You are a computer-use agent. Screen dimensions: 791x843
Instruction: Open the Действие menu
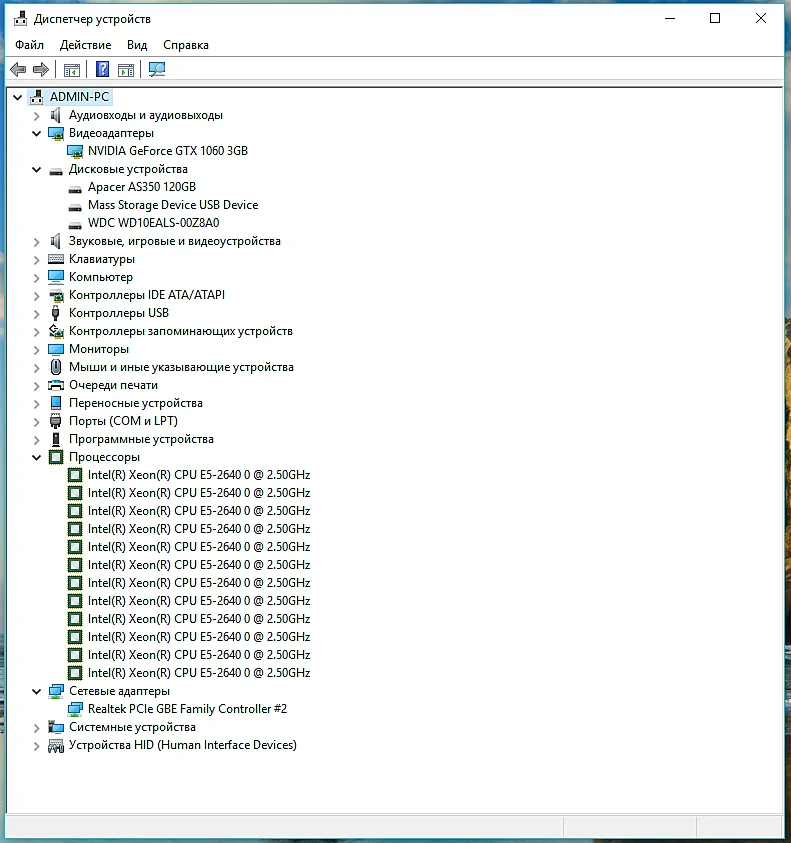pos(85,45)
